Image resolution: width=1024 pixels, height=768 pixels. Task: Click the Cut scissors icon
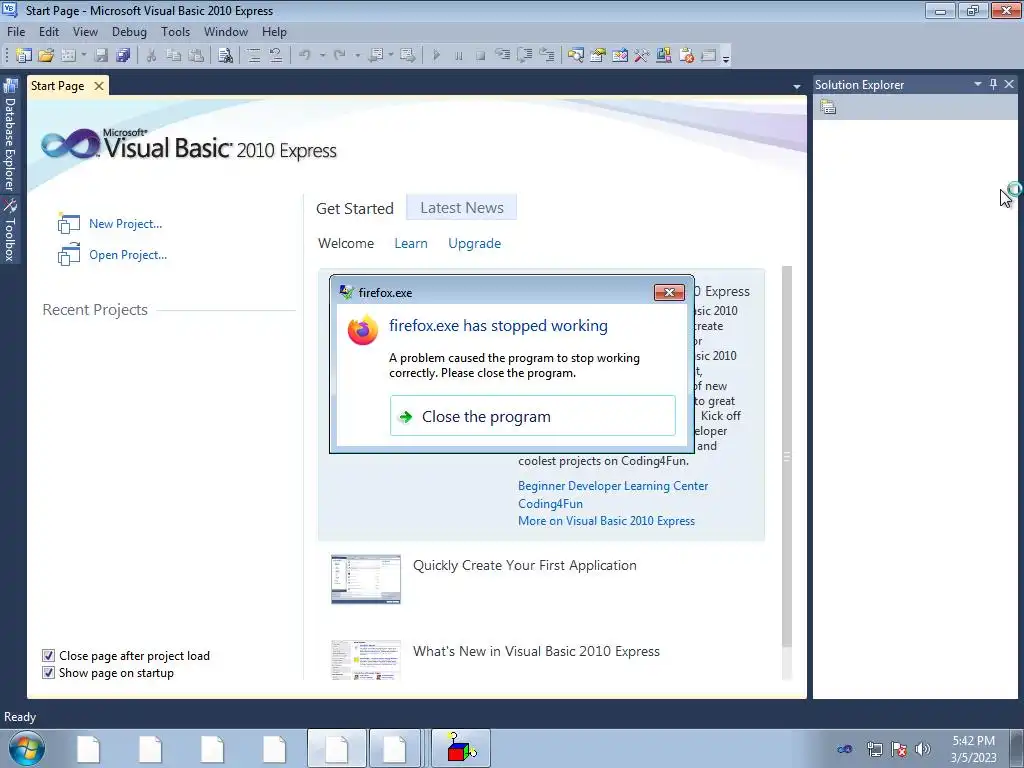pyautogui.click(x=152, y=56)
